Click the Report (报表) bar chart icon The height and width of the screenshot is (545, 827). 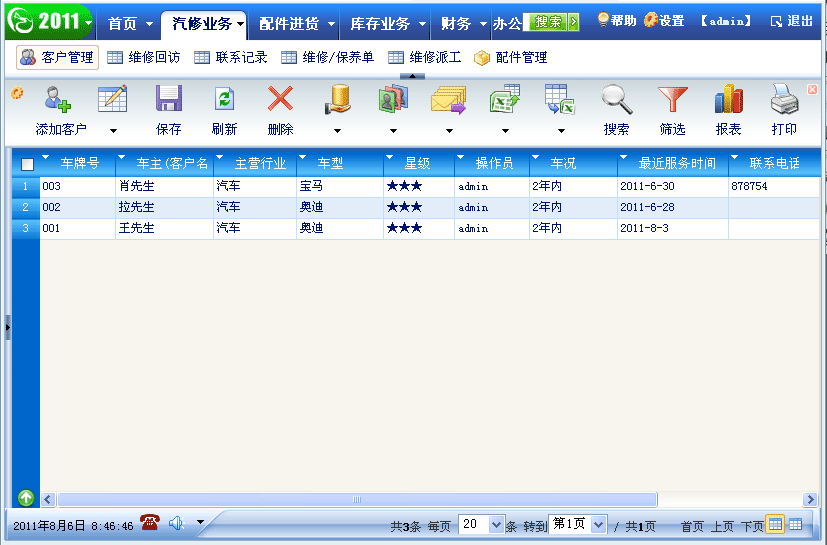728,99
